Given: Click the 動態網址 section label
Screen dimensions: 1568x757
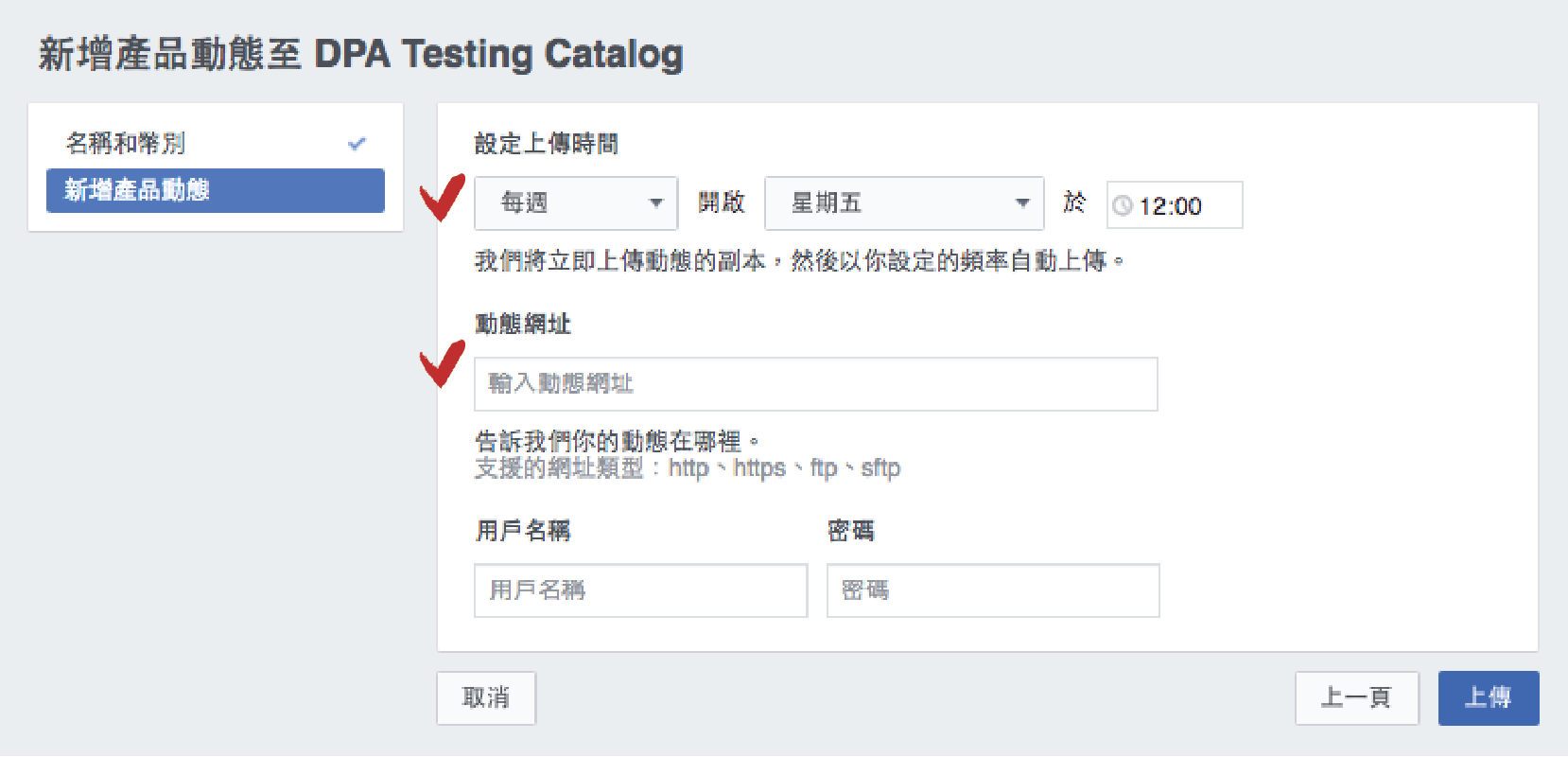Looking at the screenshot, I should (523, 324).
